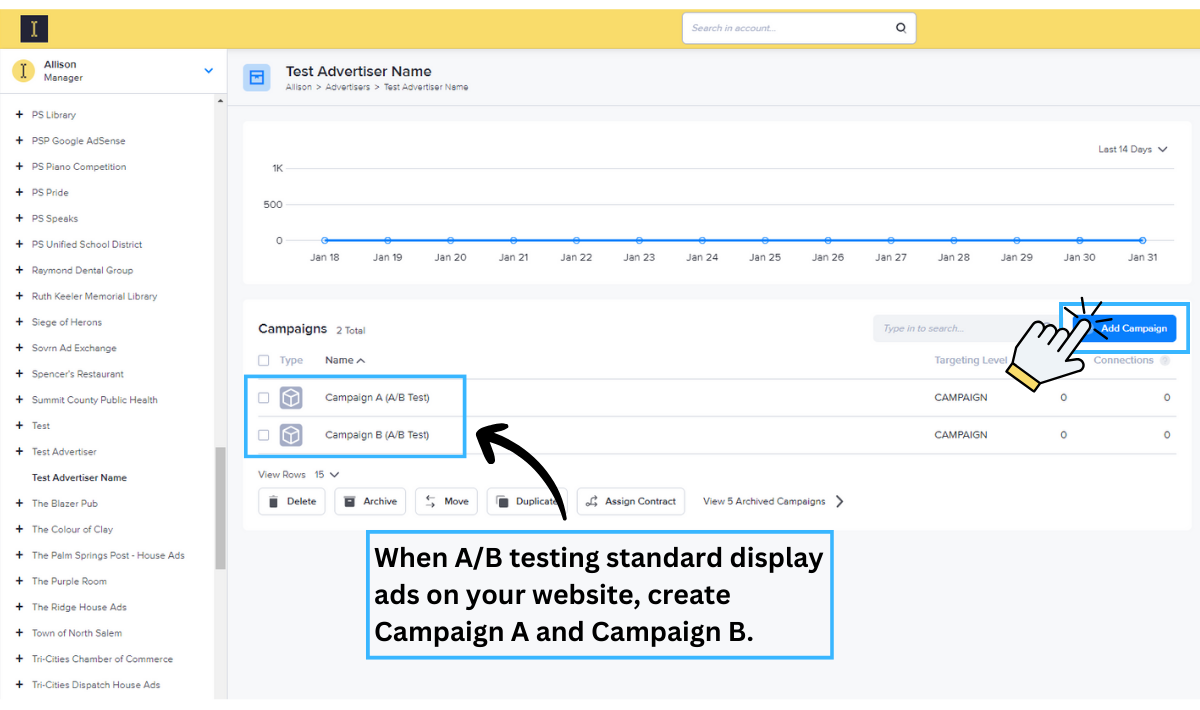Screen dimensions: 1200x710
Task: Click the Campaign A cube type icon
Action: tap(291, 398)
